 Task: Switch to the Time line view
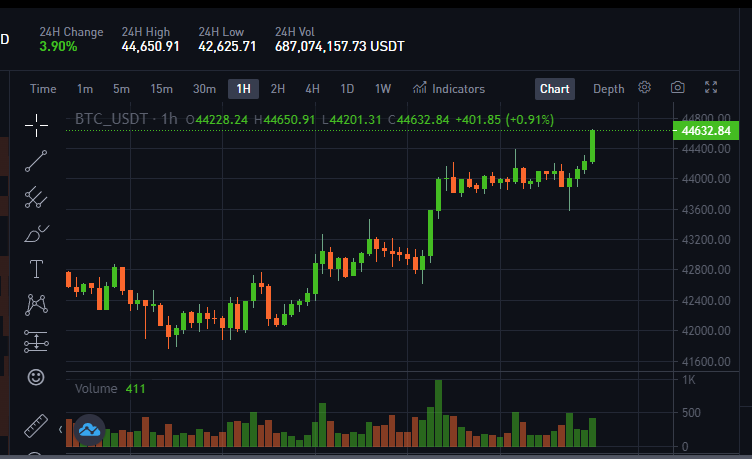tap(43, 89)
